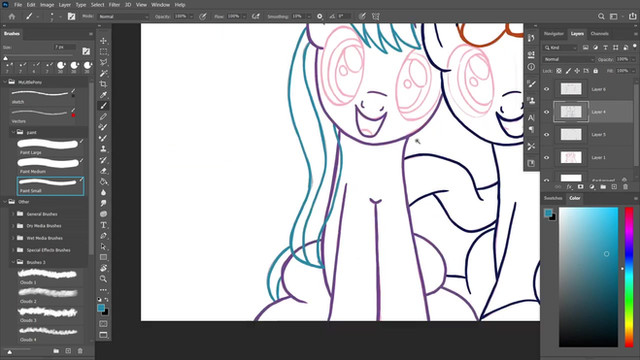This screenshot has height=360, width=640.
Task: Toggle visibility of Layer 4
Action: (547, 112)
